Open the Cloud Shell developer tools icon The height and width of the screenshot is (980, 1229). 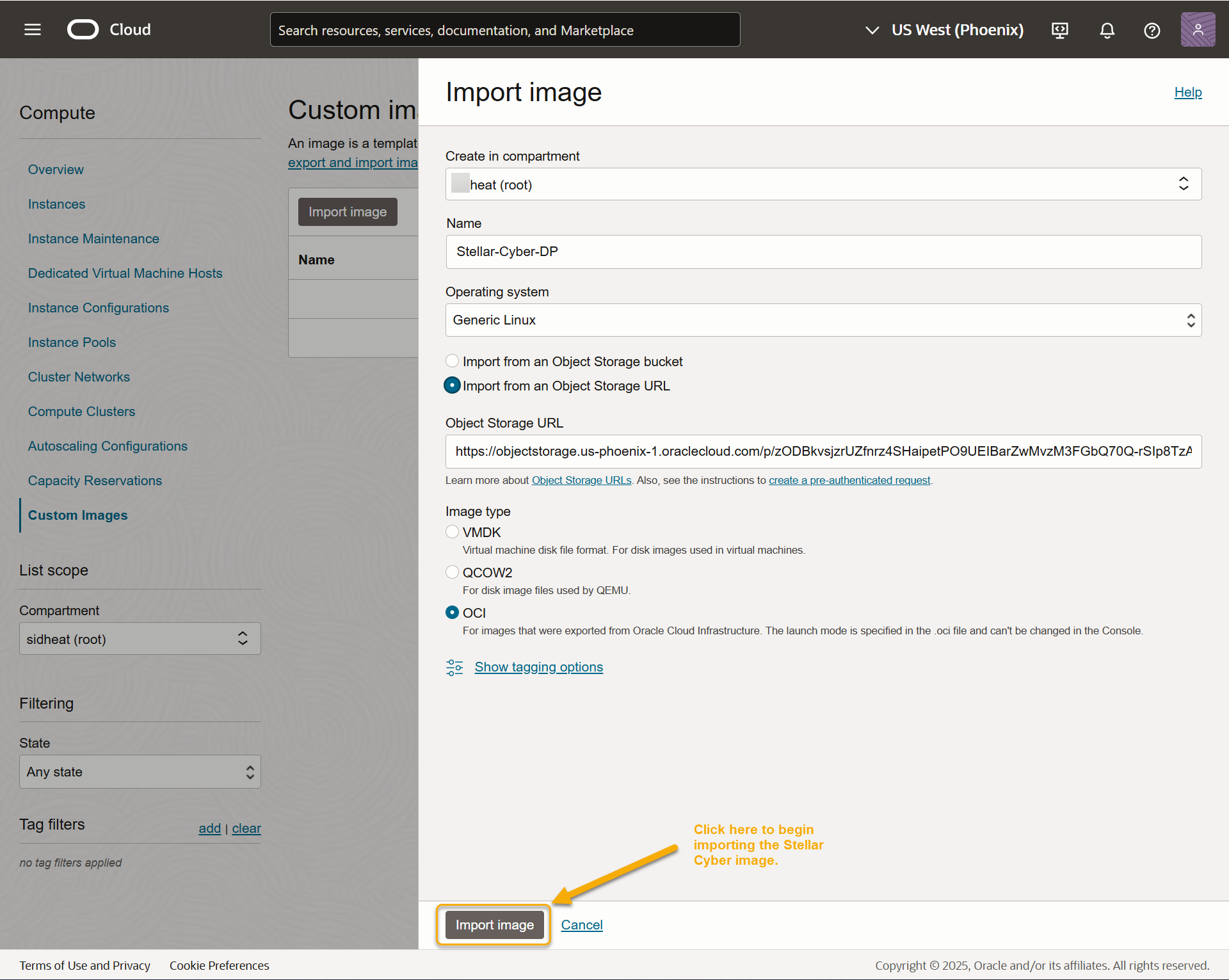tap(1060, 30)
